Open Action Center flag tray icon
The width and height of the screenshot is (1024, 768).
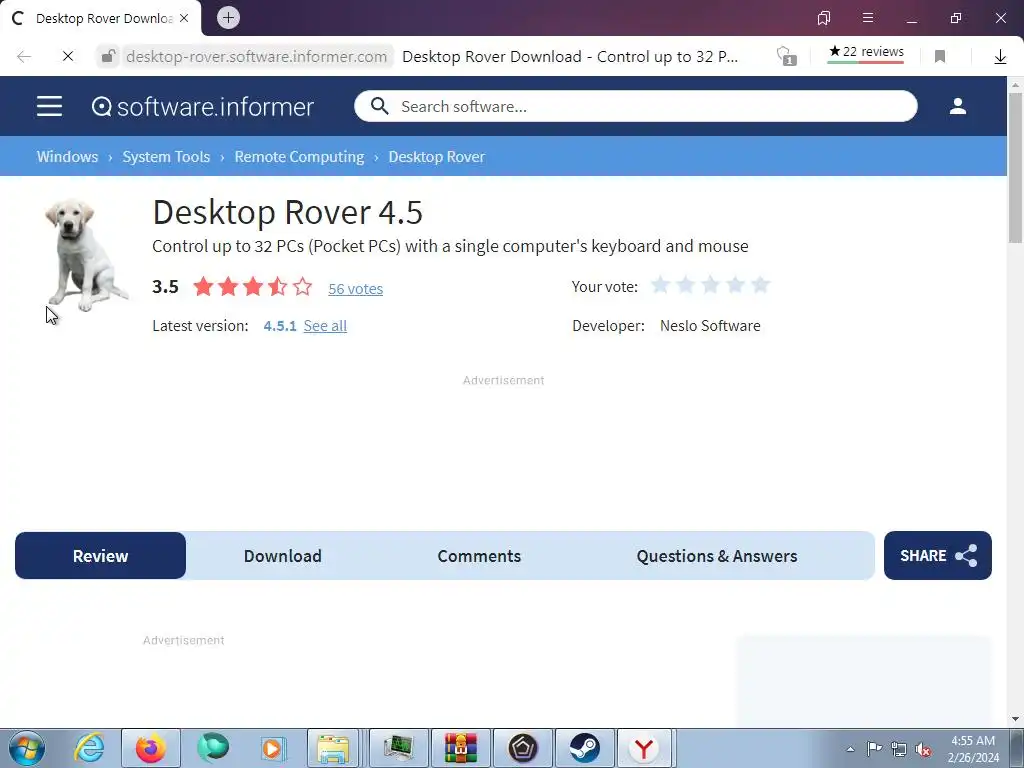coord(874,748)
